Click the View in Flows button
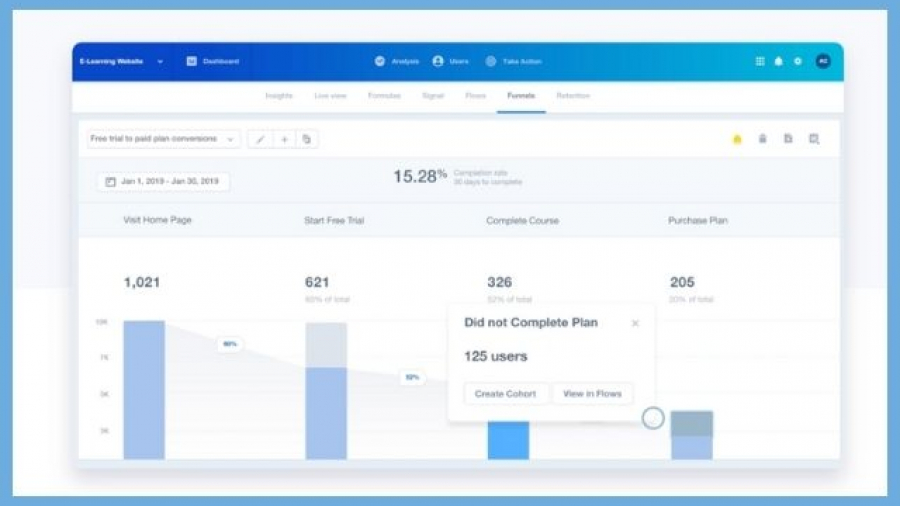The width and height of the screenshot is (900, 506). pyautogui.click(x=592, y=394)
